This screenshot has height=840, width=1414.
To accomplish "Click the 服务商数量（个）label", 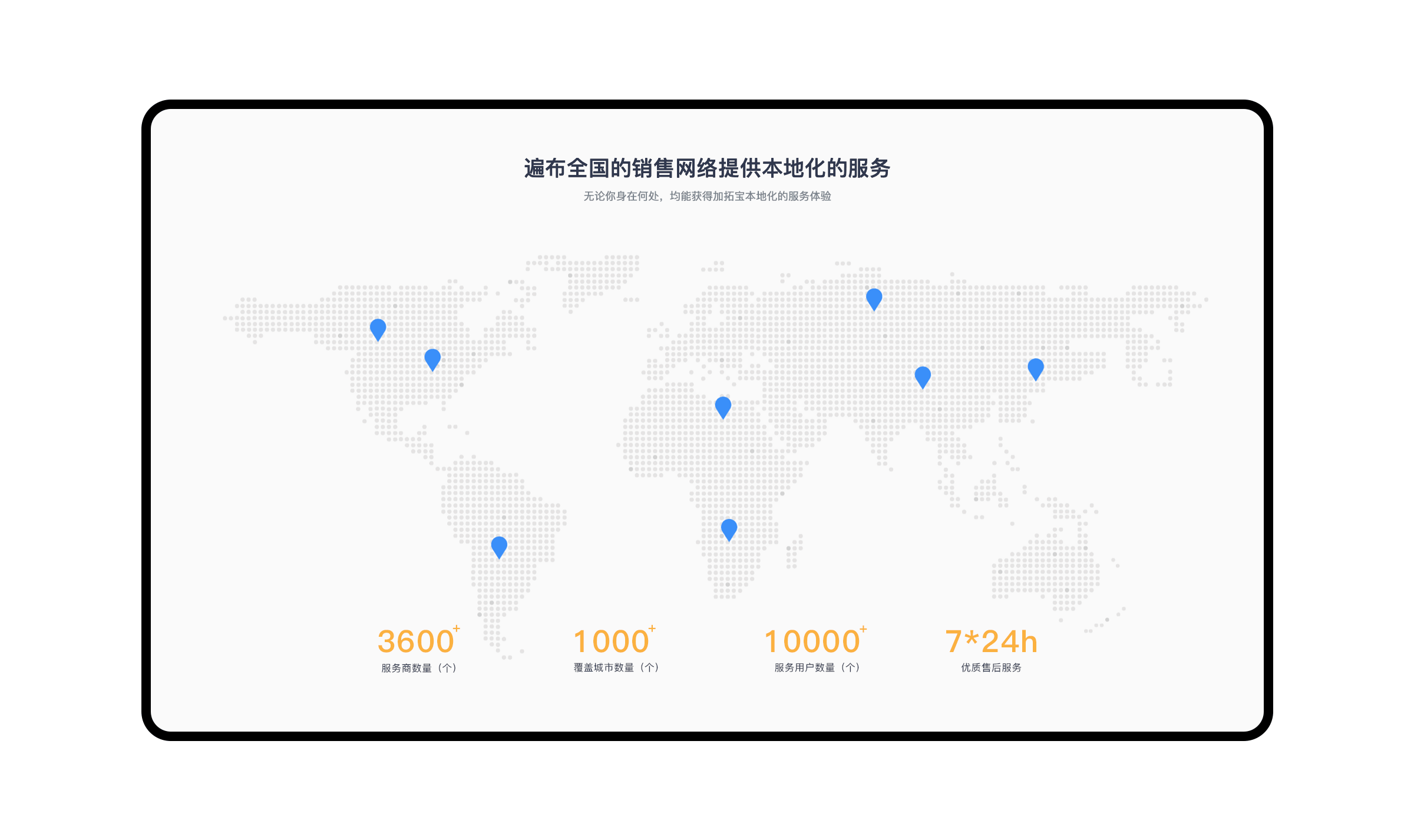I will point(419,668).
